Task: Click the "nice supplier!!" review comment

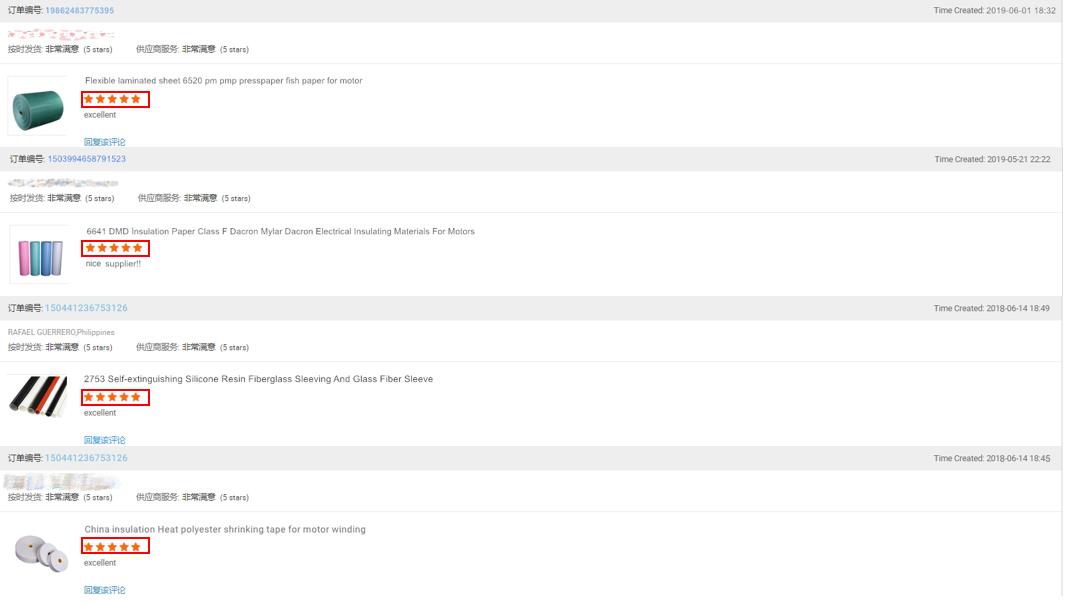Action: [x=113, y=264]
